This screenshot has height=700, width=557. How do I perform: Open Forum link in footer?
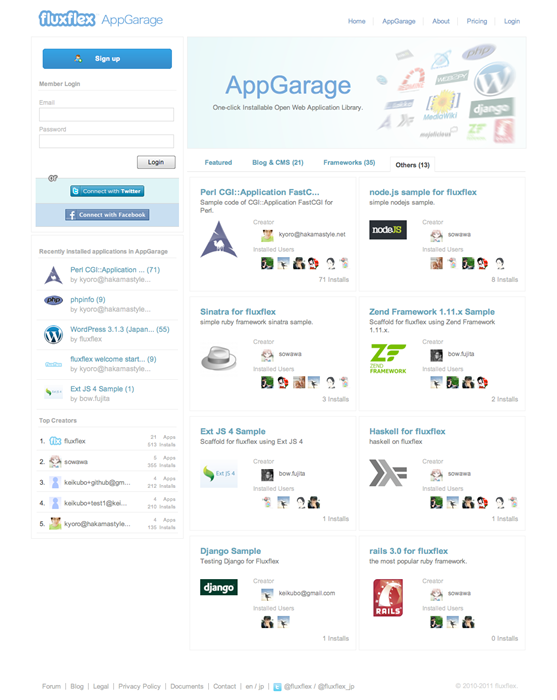51,686
